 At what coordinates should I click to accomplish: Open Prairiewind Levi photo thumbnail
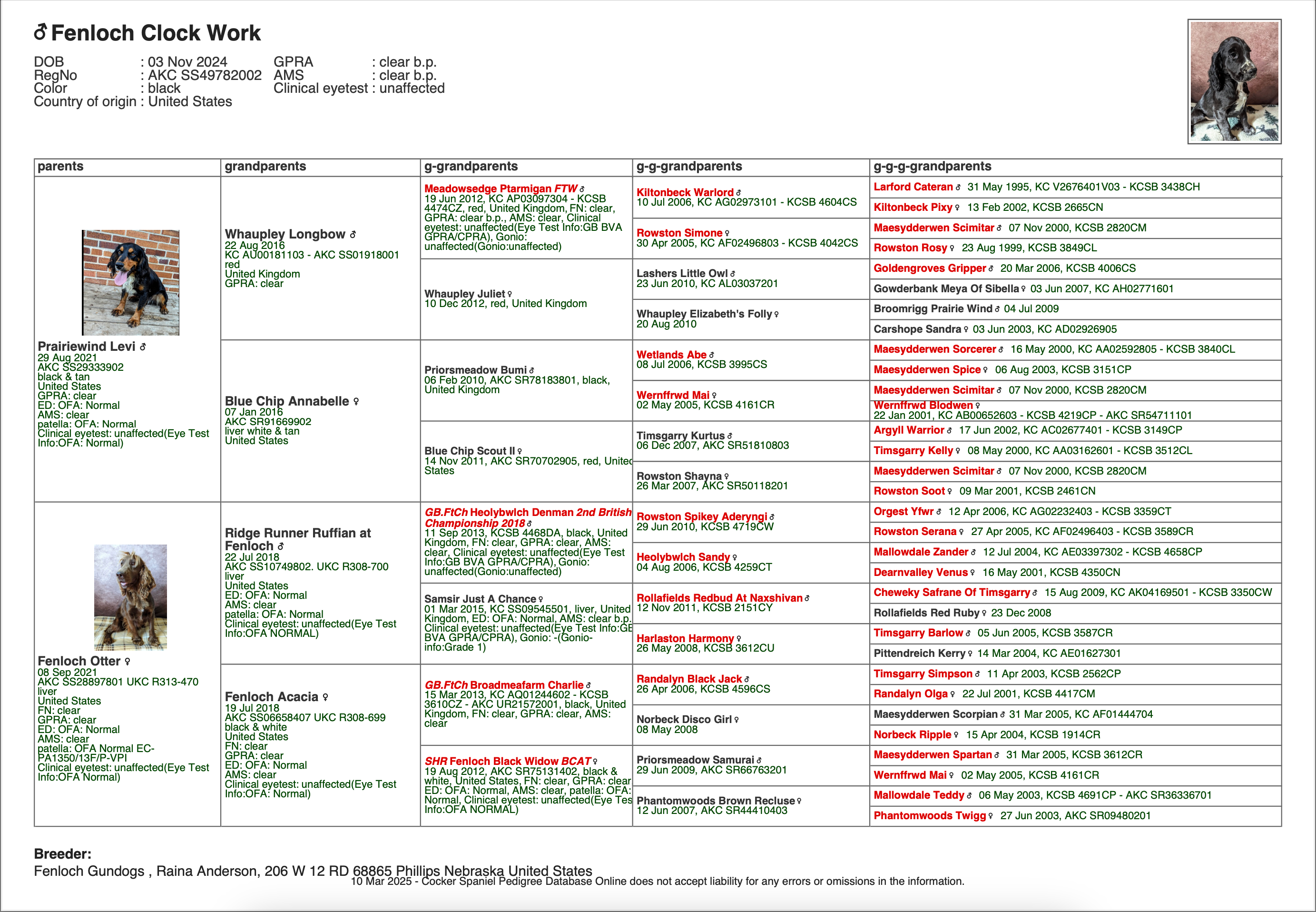point(130,282)
